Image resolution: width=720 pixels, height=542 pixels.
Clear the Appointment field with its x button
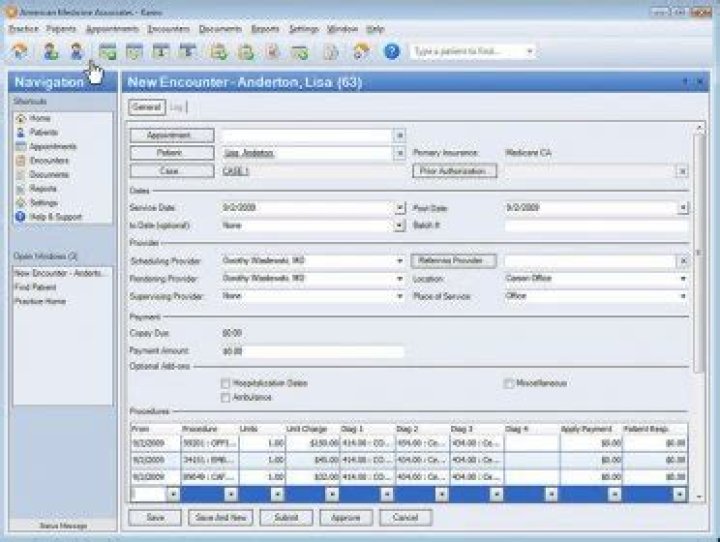pos(399,136)
